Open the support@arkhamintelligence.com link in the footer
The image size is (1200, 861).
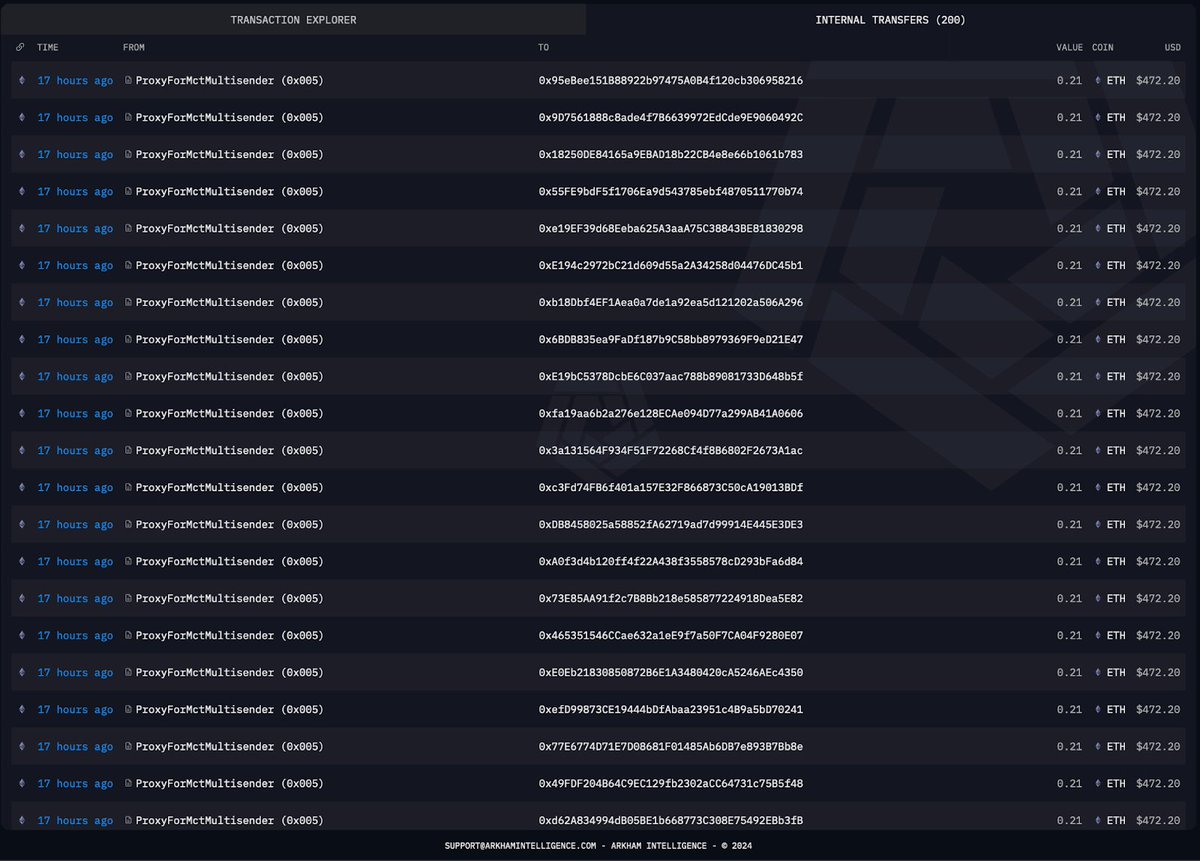(520, 846)
